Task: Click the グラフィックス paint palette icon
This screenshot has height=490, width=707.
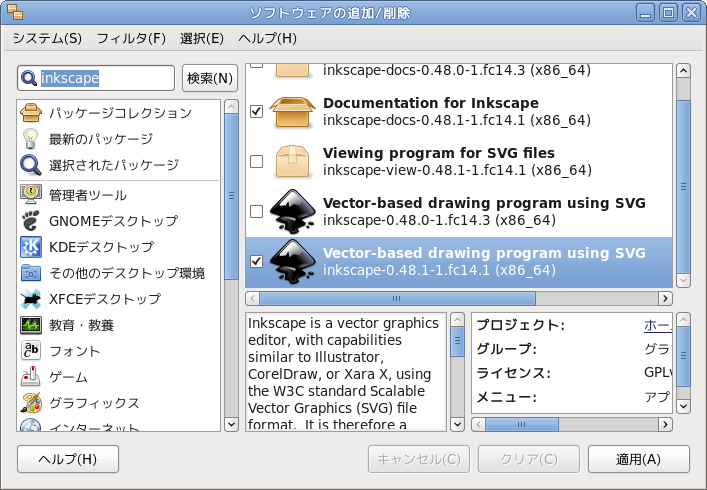Action: 31,403
